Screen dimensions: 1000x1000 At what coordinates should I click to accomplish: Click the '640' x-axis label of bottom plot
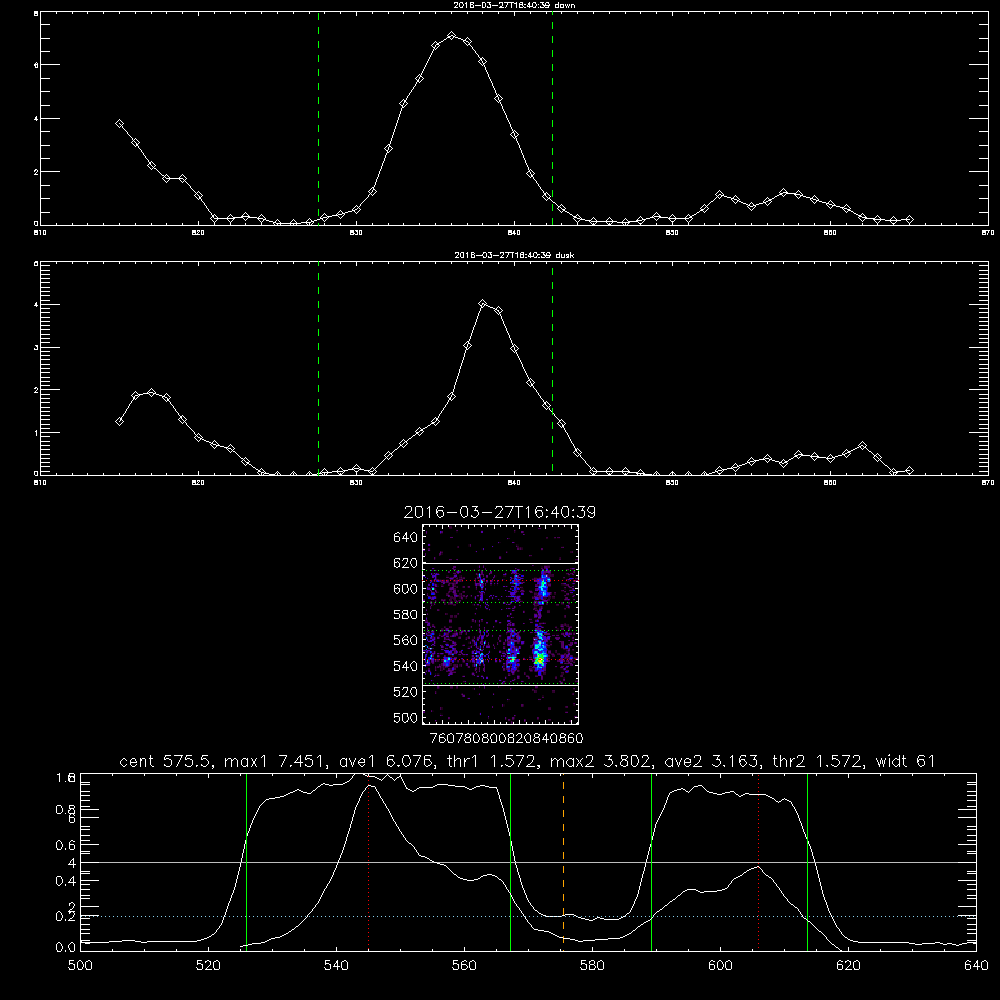(x=976, y=966)
